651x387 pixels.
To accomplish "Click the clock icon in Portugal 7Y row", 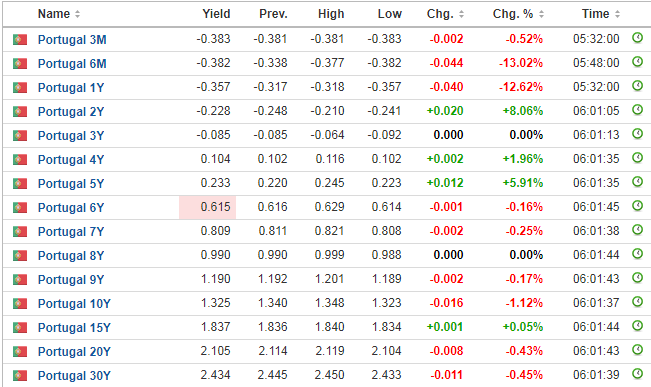I will 637,230.
